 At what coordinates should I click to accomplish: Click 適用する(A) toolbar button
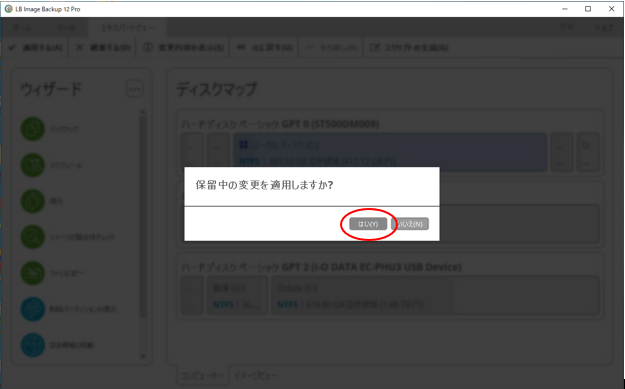tap(35, 48)
